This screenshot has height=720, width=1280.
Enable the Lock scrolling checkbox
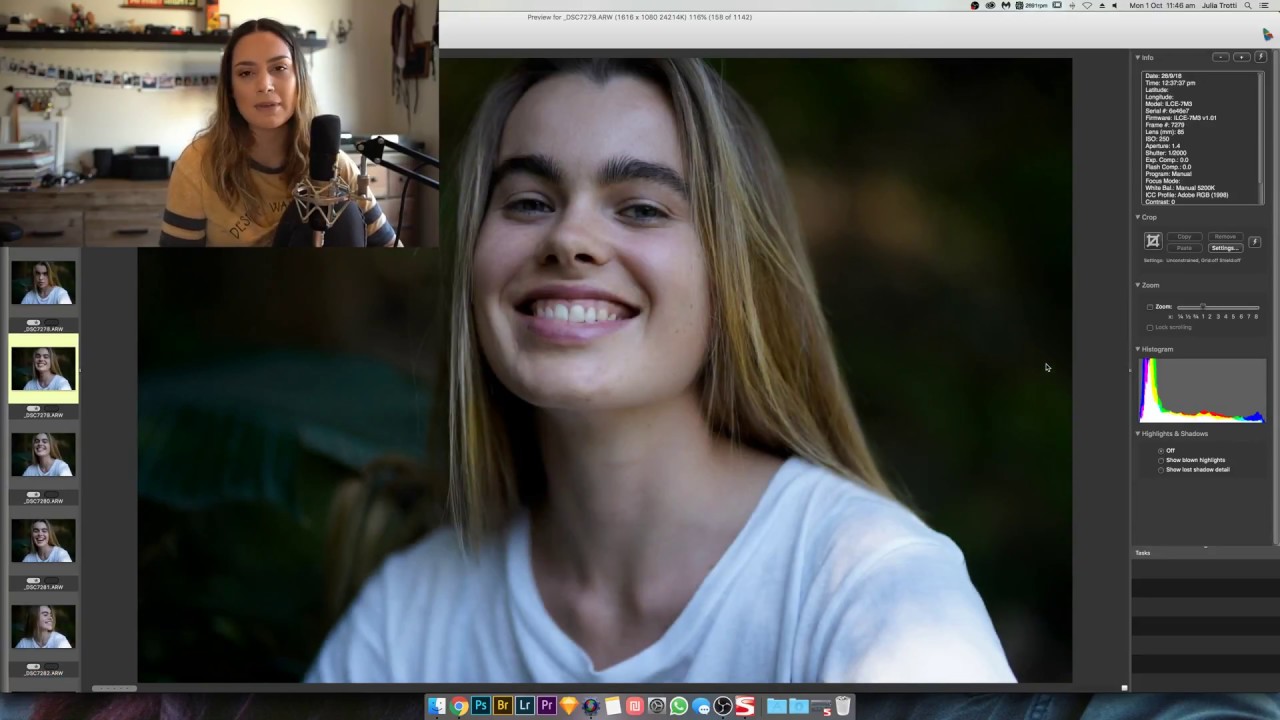1150,327
